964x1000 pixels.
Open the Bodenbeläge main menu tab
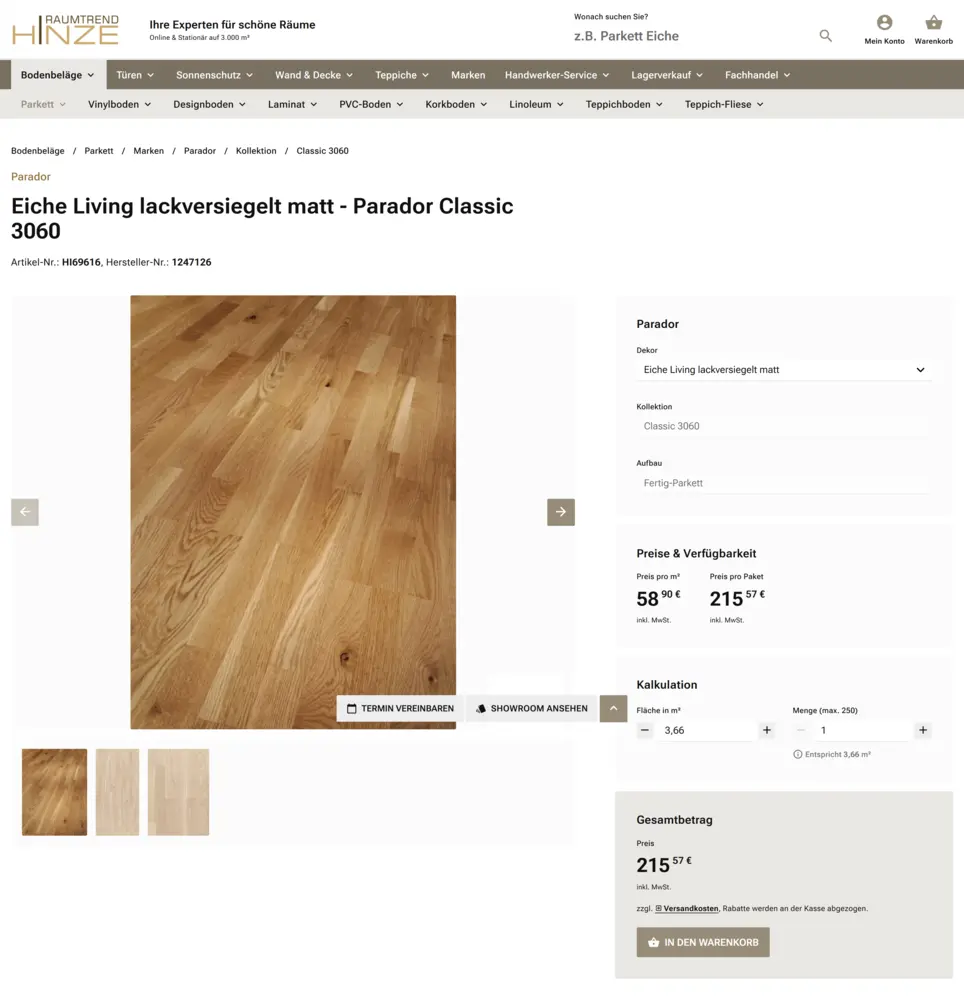click(x=57, y=75)
